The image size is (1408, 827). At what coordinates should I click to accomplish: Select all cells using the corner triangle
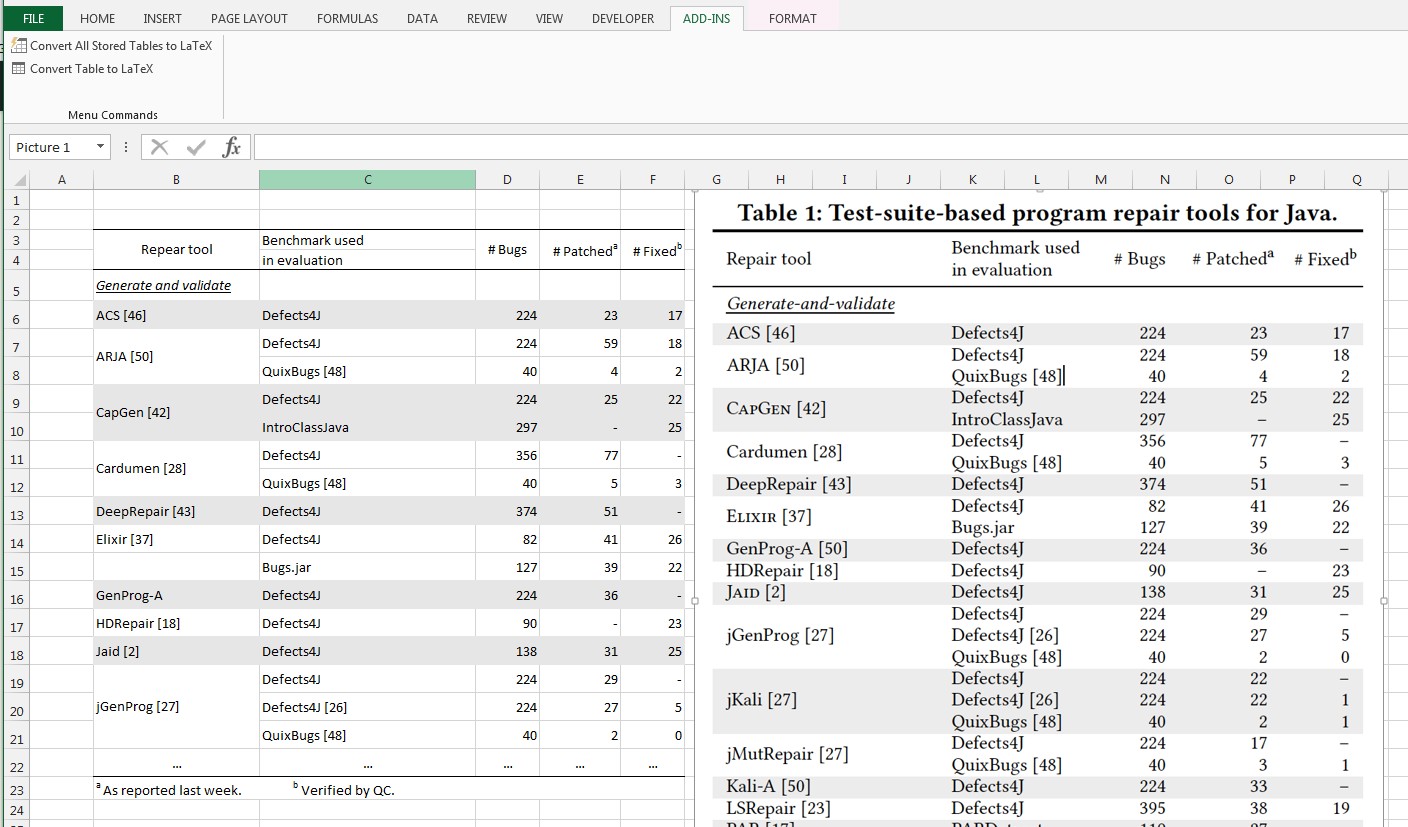point(21,180)
